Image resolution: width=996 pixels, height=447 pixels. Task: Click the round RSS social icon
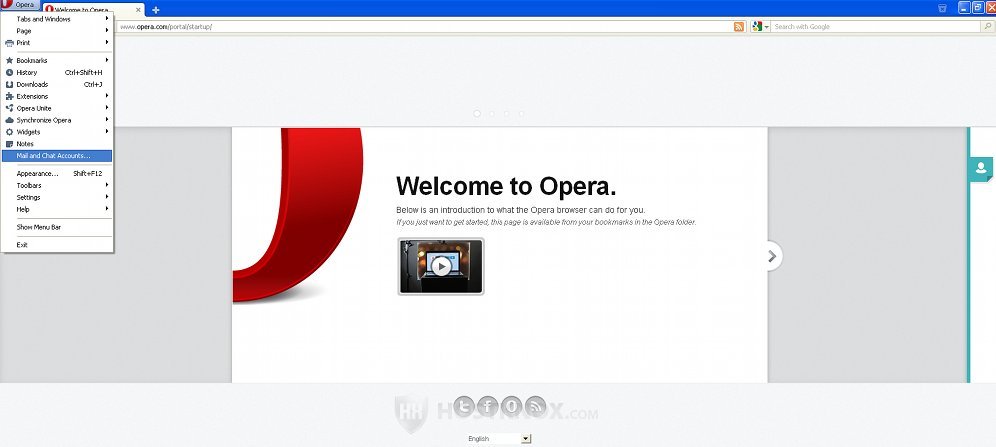coord(535,406)
